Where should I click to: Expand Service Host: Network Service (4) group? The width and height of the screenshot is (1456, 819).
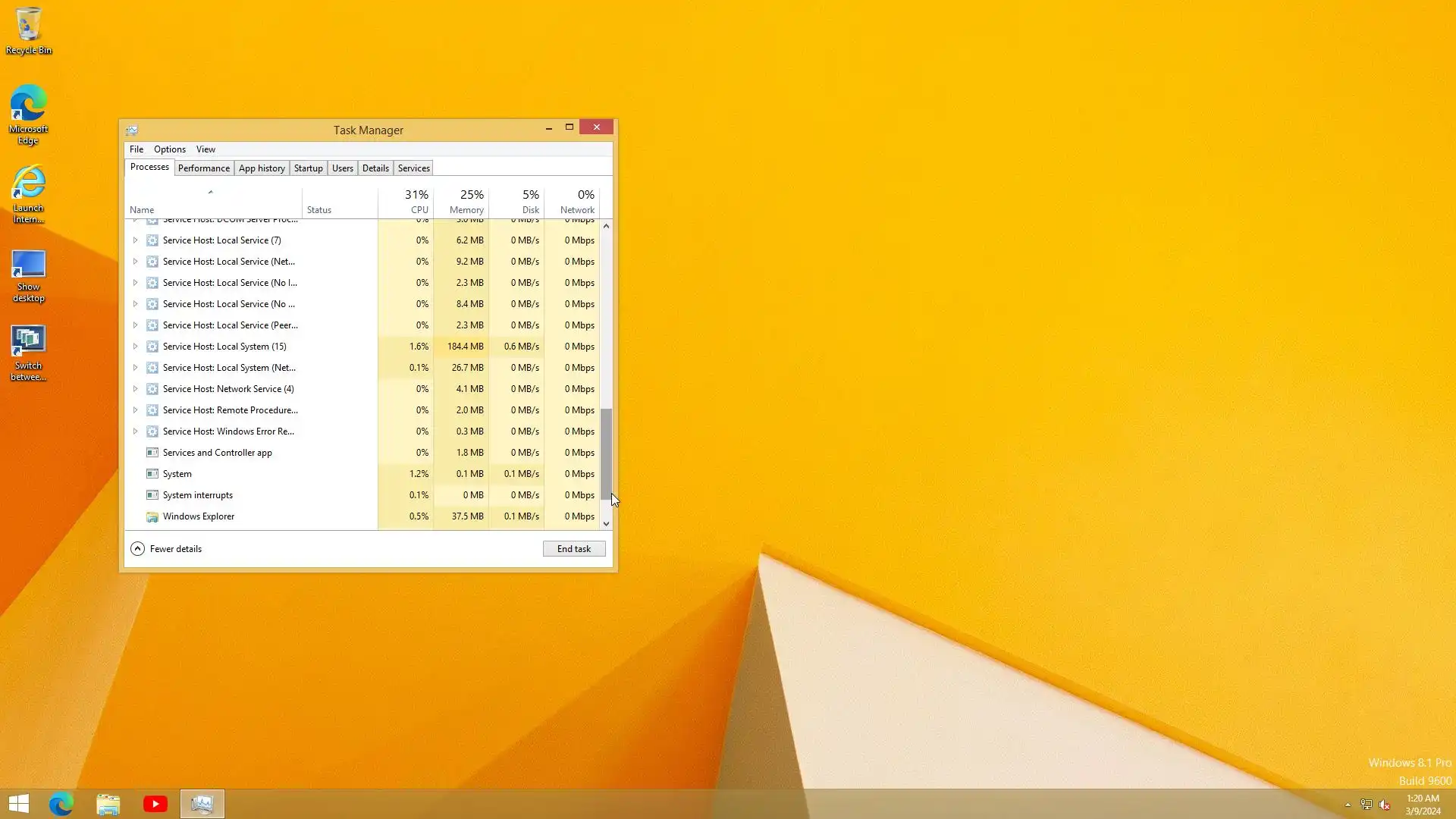point(135,389)
